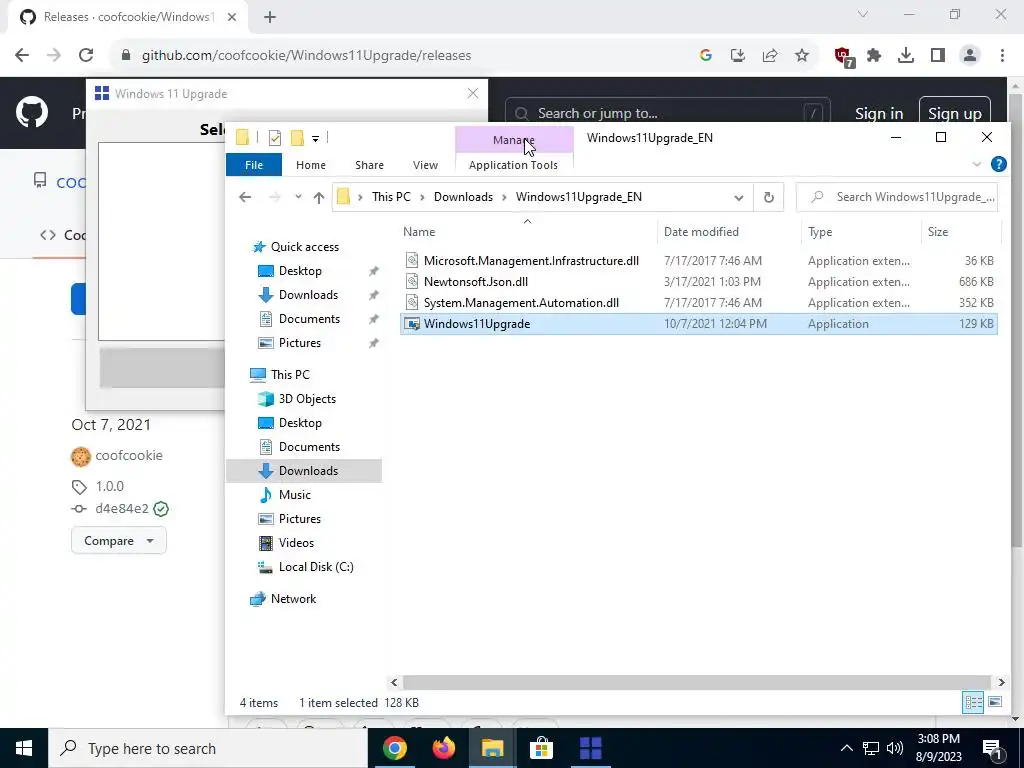Open Chrome from the taskbar
Viewport: 1024px width, 768px height.
[x=395, y=748]
